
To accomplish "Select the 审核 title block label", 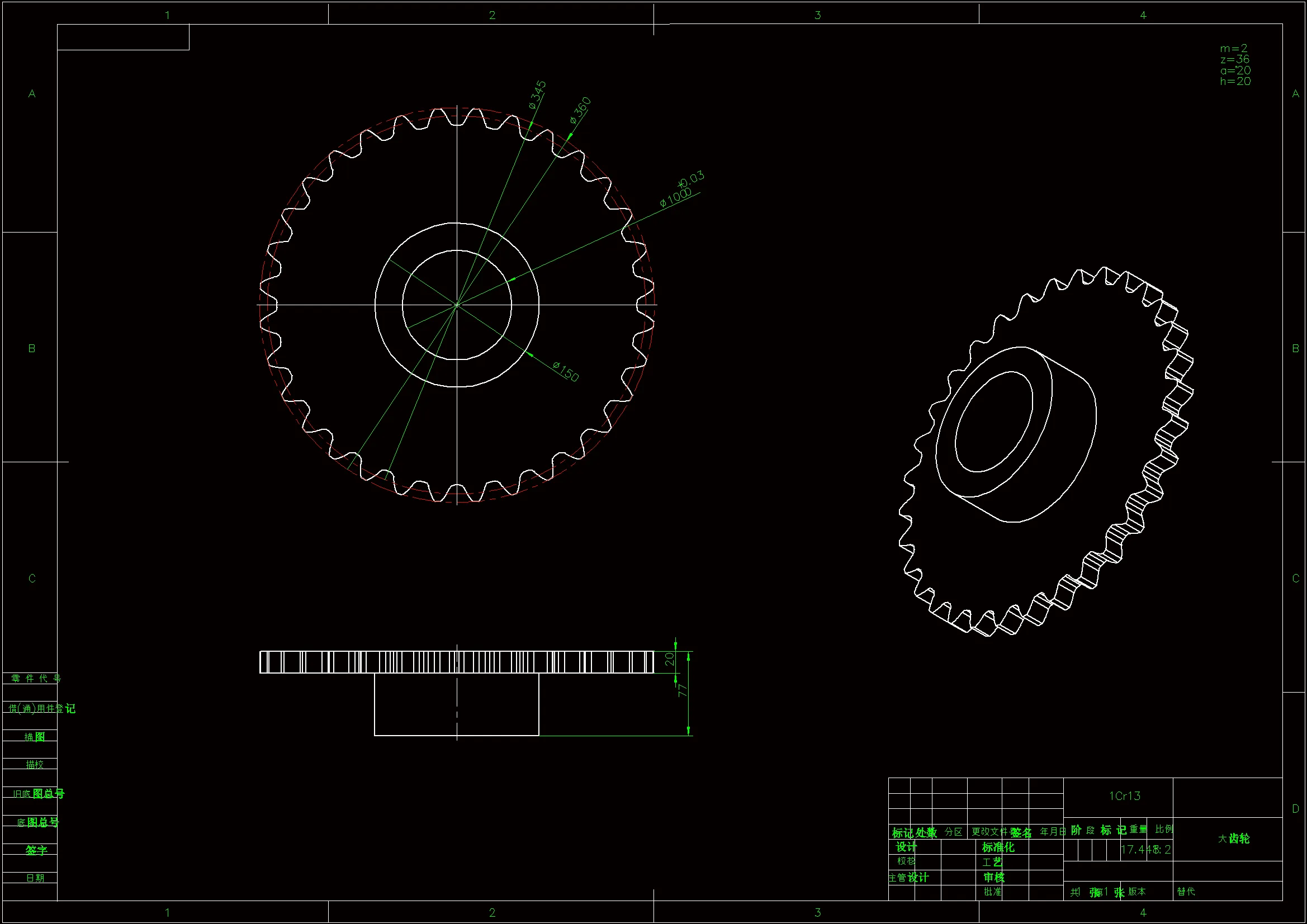I will coord(994,877).
